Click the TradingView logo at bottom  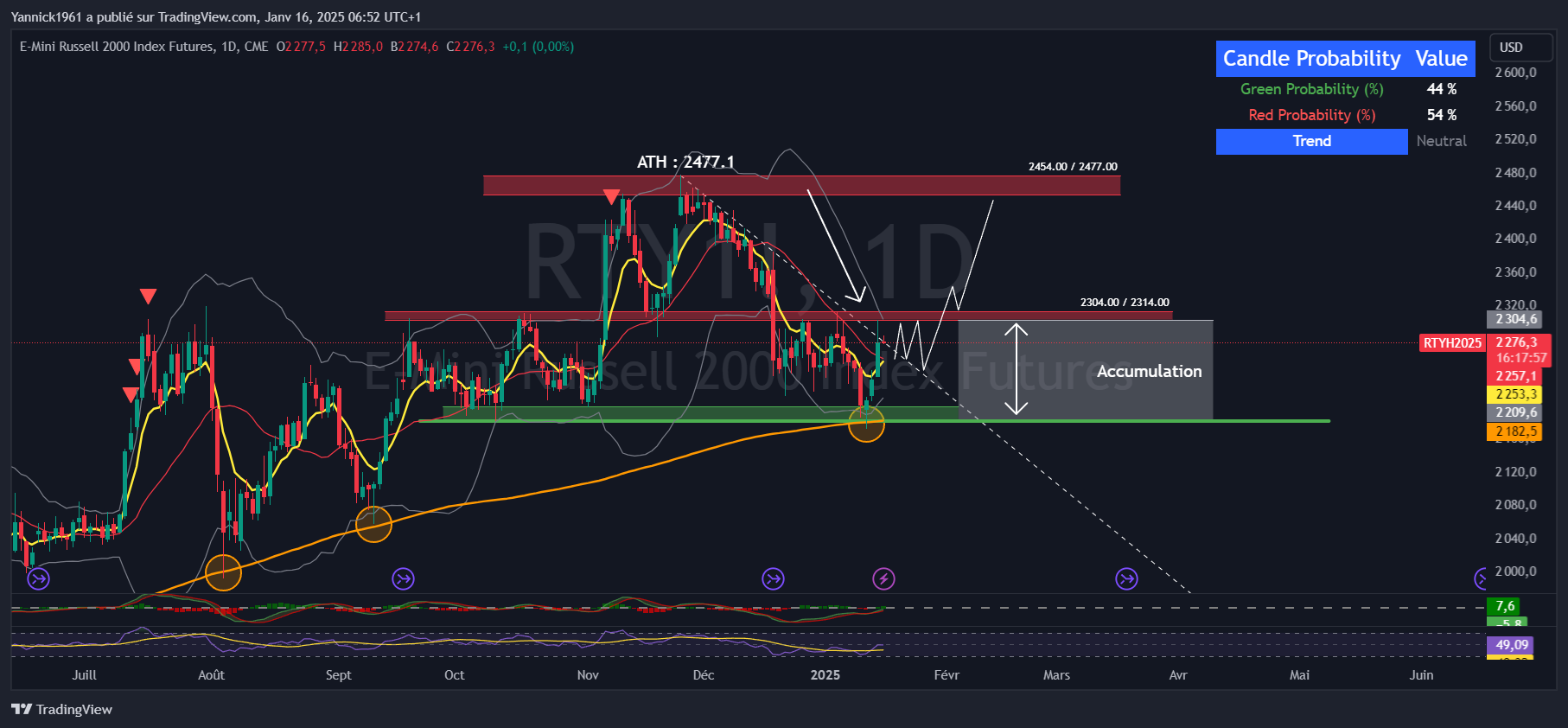coord(62,709)
